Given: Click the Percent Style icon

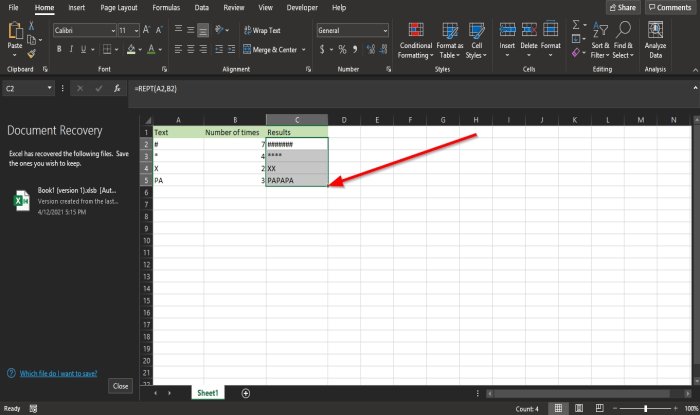Looking at the screenshot, I should [x=341, y=49].
